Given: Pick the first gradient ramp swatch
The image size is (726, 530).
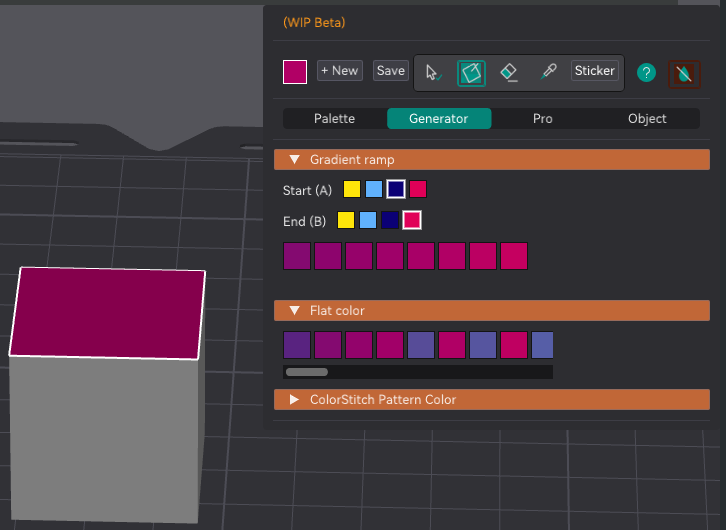Looking at the screenshot, I should click(297, 256).
